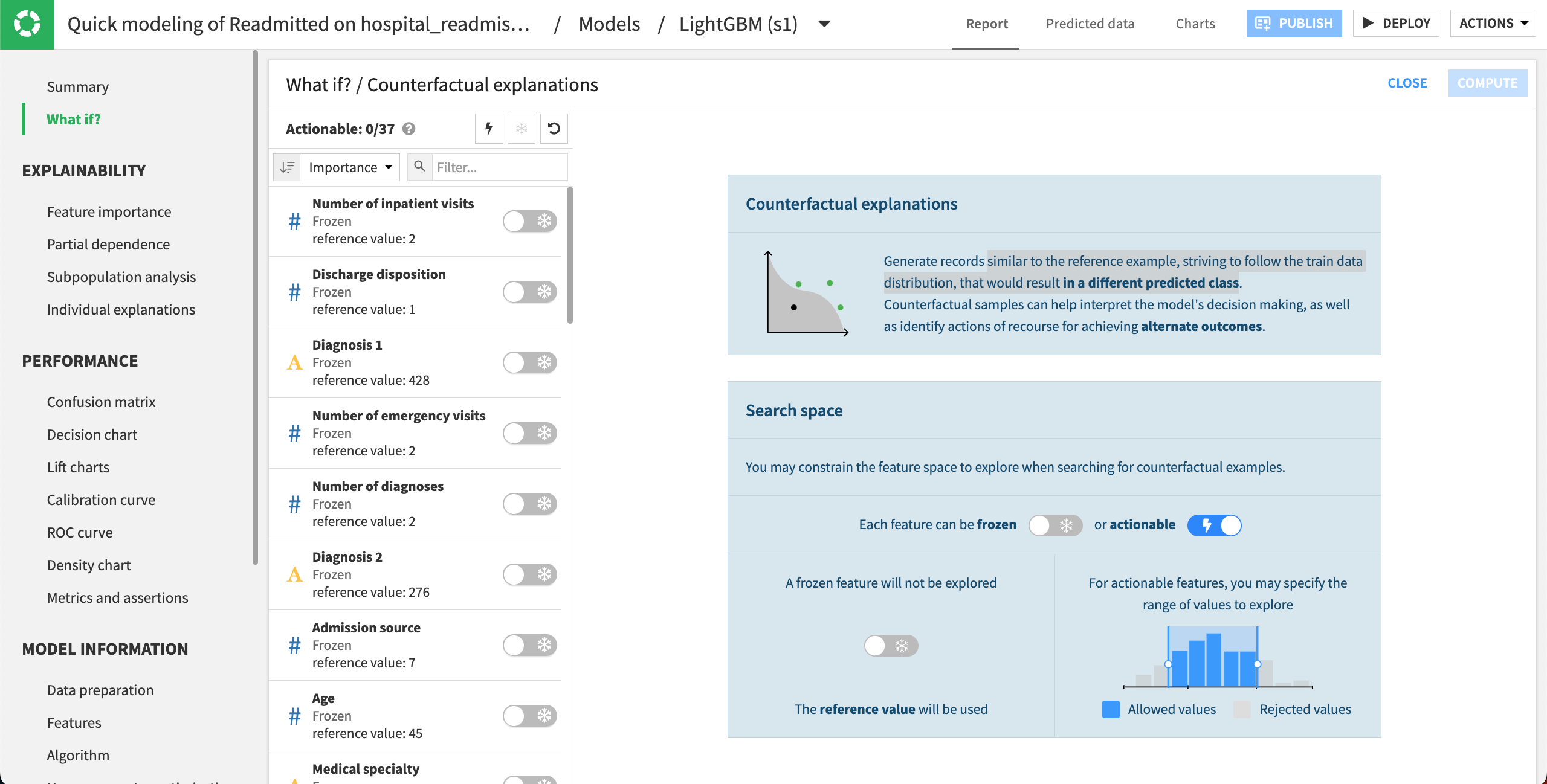The height and width of the screenshot is (784, 1547).
Task: Click the Filter search input field
Action: [x=499, y=167]
